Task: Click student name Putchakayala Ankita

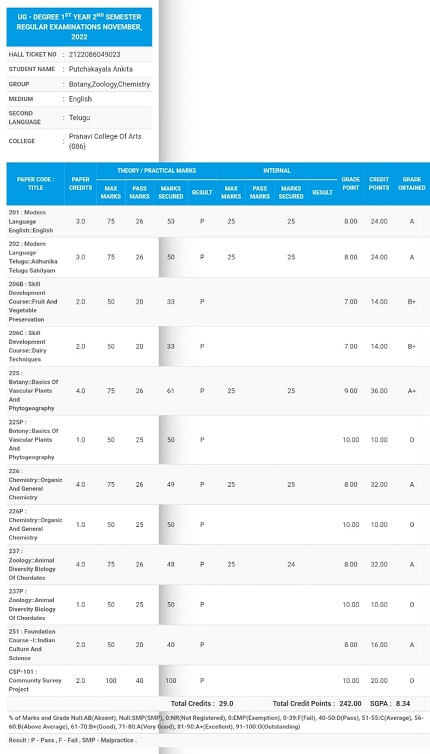Action: pos(101,69)
